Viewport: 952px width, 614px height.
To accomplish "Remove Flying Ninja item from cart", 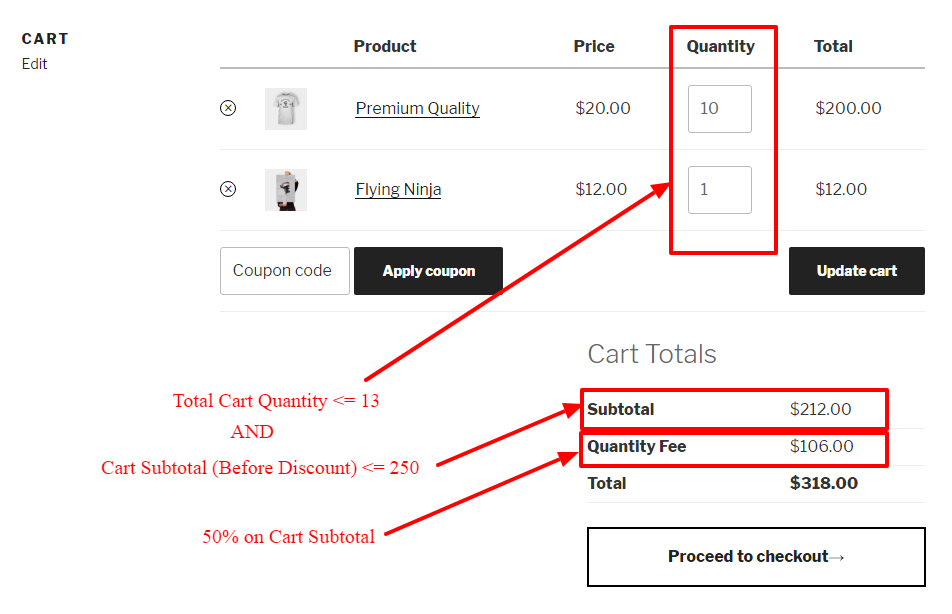I will click(x=228, y=189).
